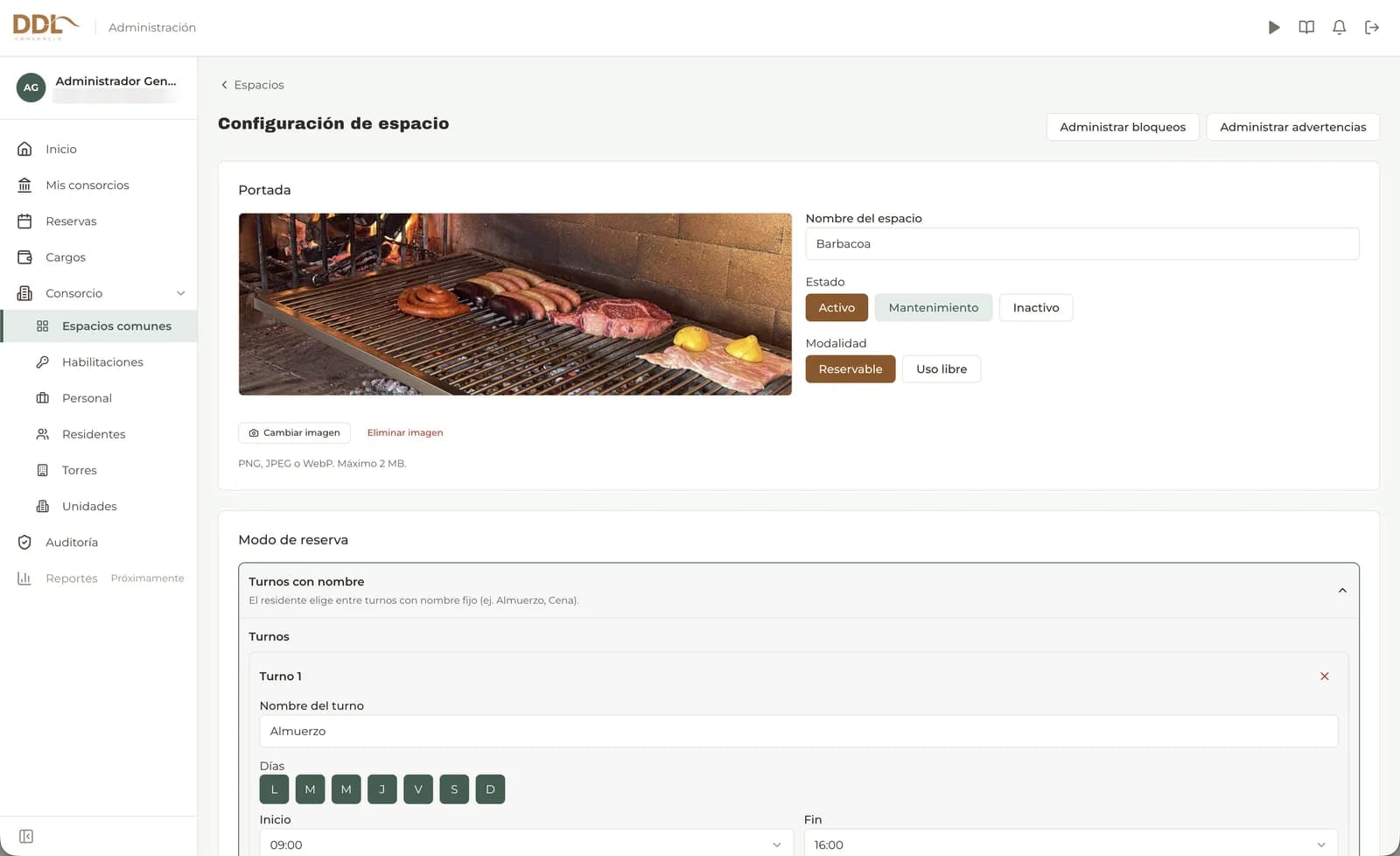Open the book/documentation icon
This screenshot has height=856, width=1400.
tap(1306, 27)
